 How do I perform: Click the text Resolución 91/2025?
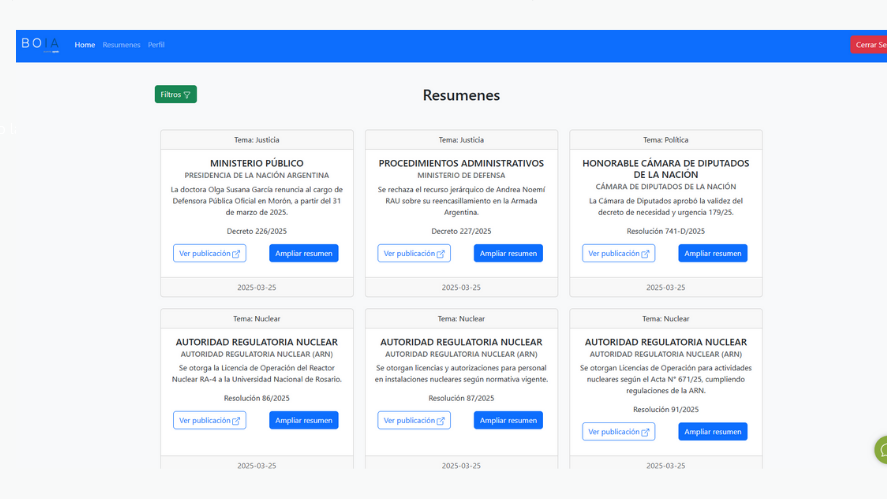coord(666,409)
